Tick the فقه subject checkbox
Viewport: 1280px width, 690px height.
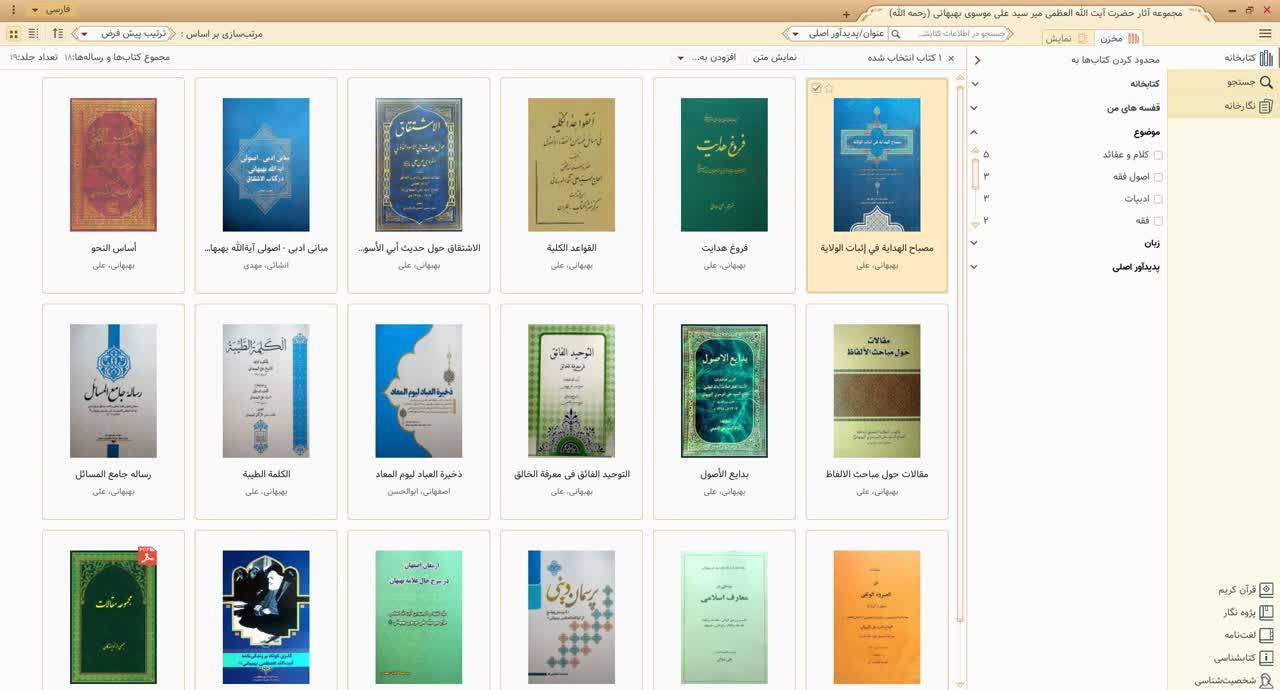coord(1159,221)
